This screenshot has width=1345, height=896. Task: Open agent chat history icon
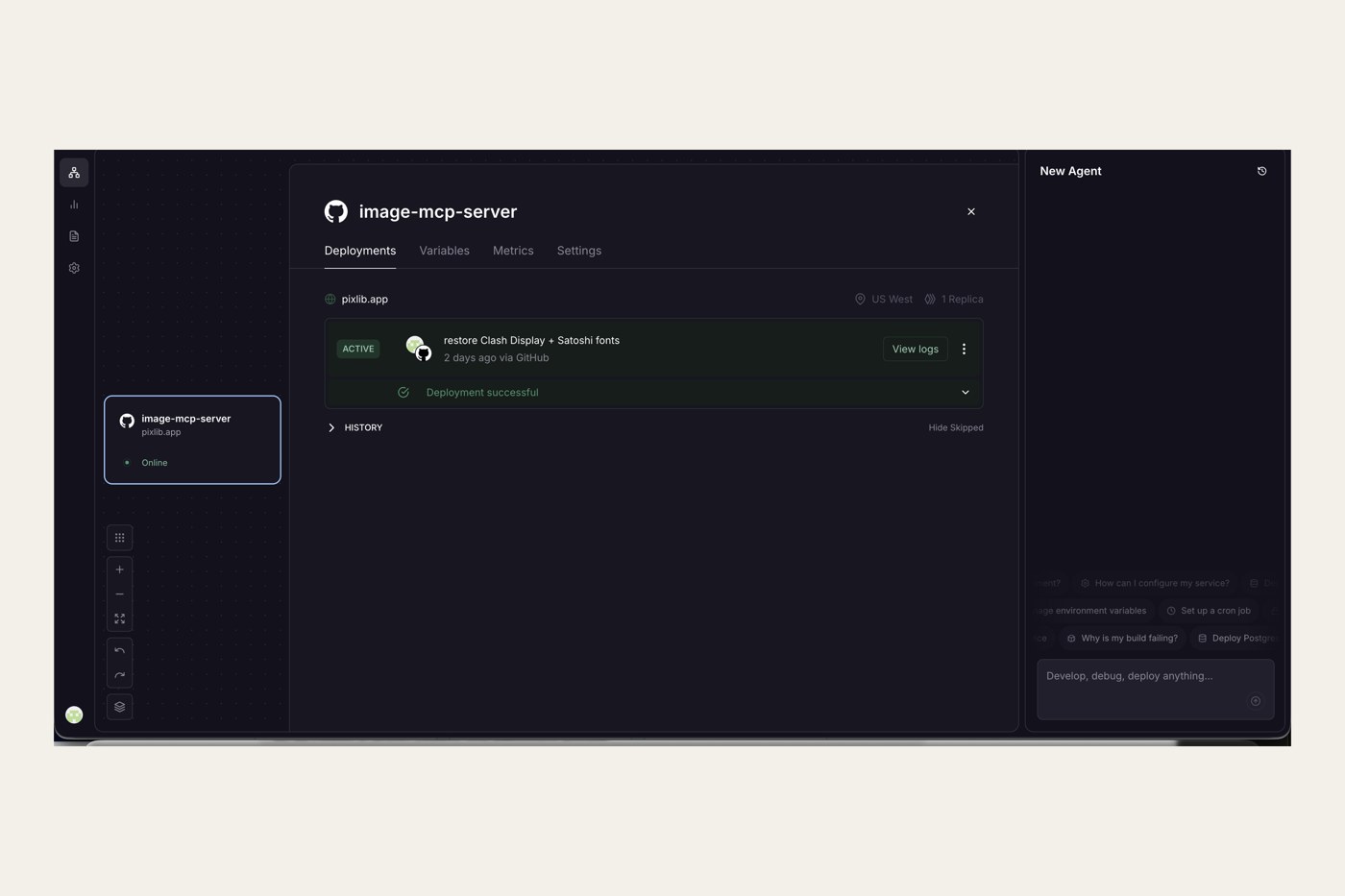pos(1261,171)
